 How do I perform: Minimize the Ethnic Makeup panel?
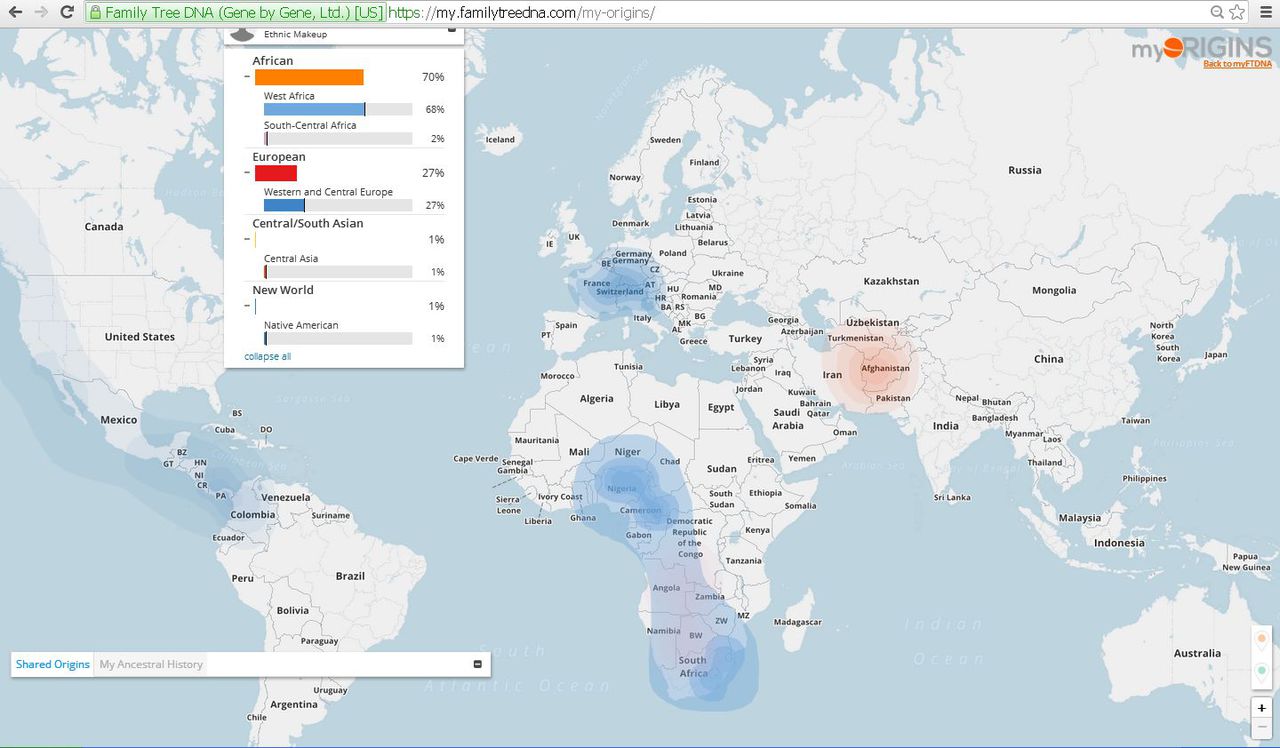coord(451,30)
